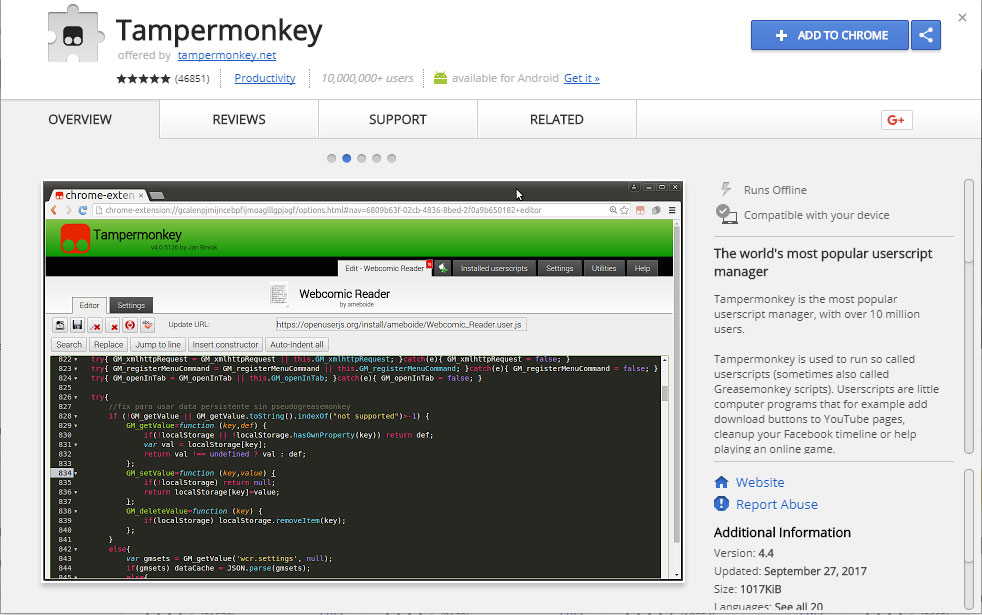Click the Search button in editor
The height and width of the screenshot is (615, 982).
coord(69,344)
